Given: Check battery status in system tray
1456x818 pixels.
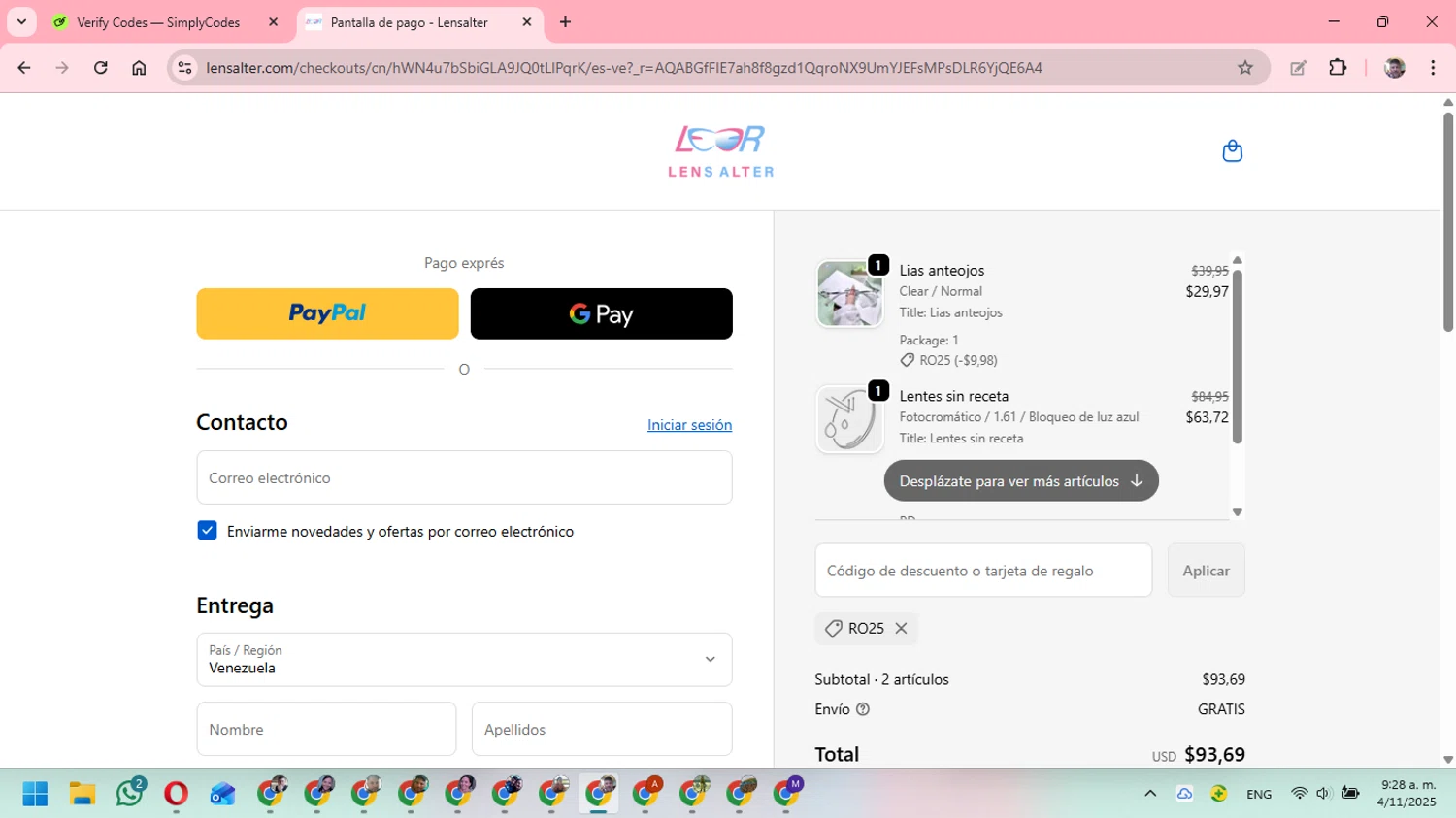Looking at the screenshot, I should coord(1350,794).
